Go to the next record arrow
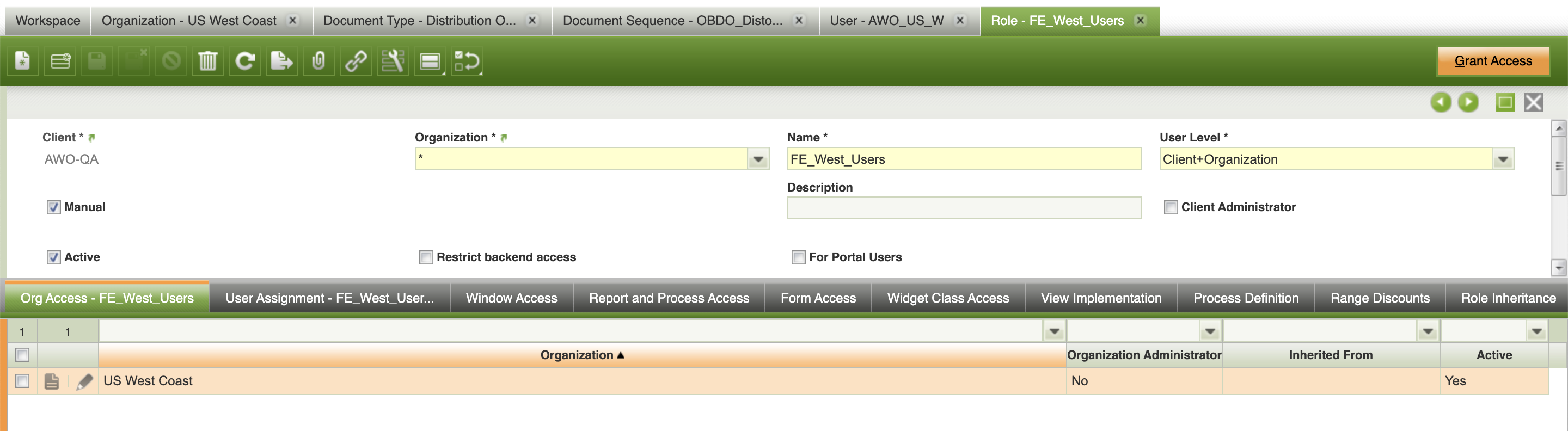The image size is (1568, 431). point(1468,102)
